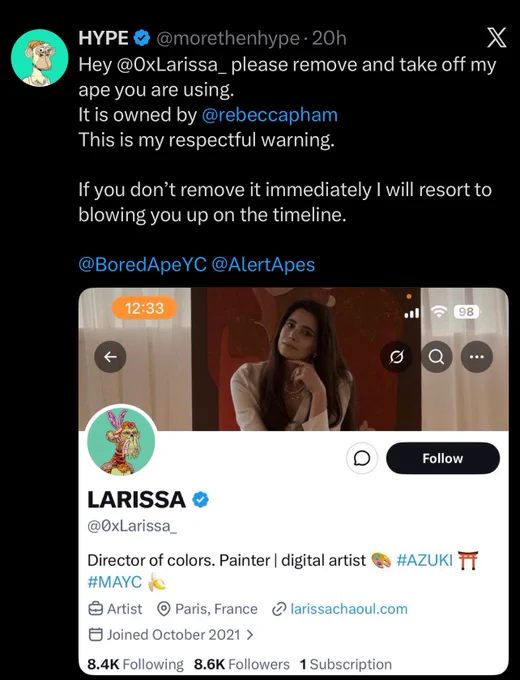The image size is (520, 680).
Task: Click LARISSA's blue verified badge
Action: pyautogui.click(x=200, y=500)
